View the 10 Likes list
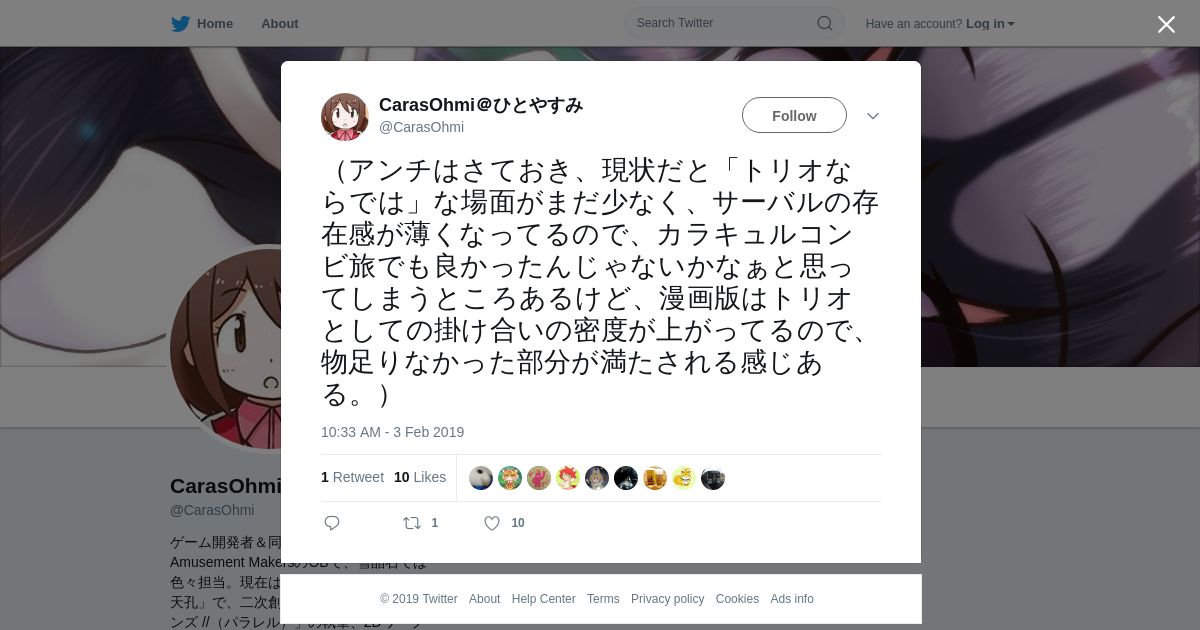The image size is (1200, 630). pyautogui.click(x=420, y=477)
